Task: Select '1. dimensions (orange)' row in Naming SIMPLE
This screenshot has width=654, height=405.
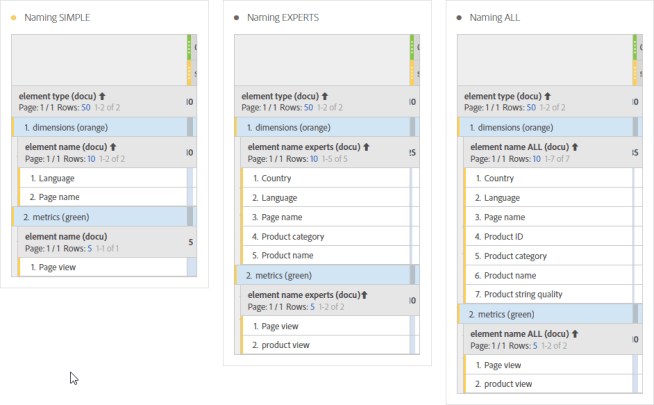Action: [x=98, y=128]
